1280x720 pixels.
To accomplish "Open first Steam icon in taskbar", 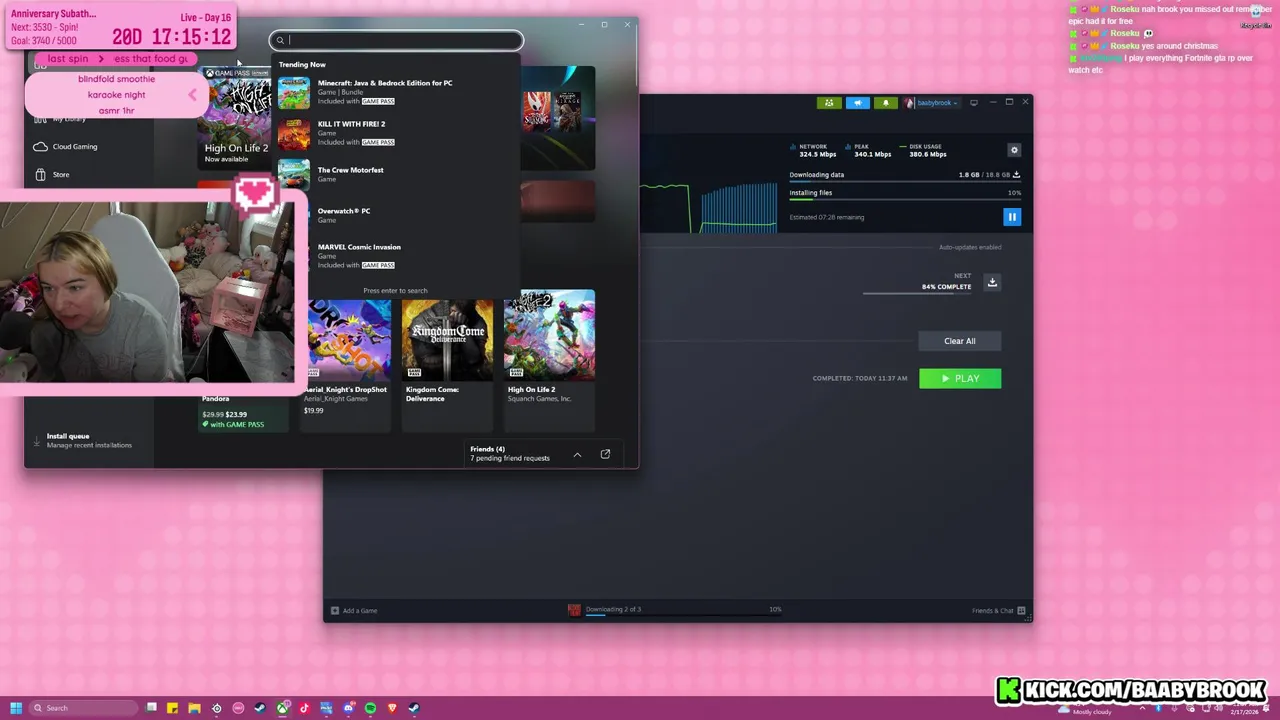I will click(260, 708).
